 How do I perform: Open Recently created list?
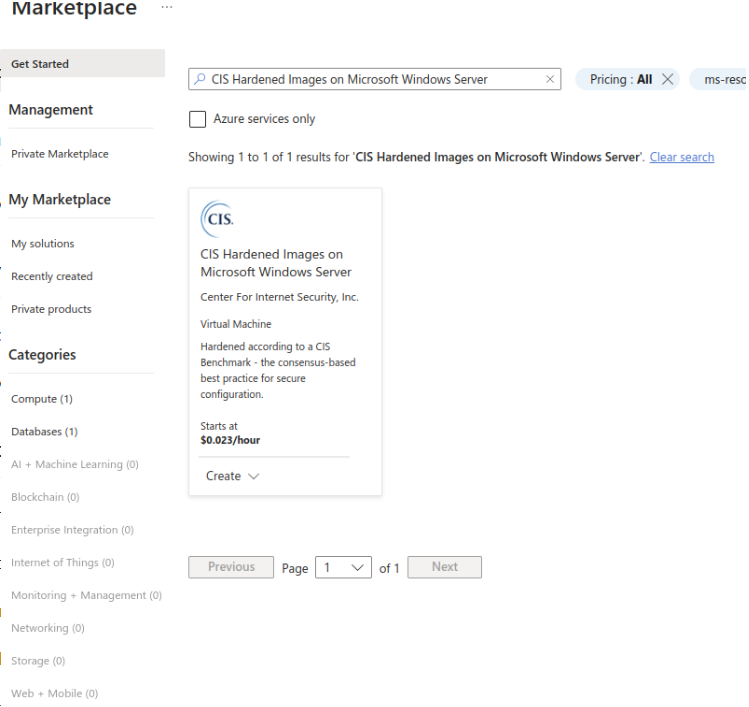[52, 277]
